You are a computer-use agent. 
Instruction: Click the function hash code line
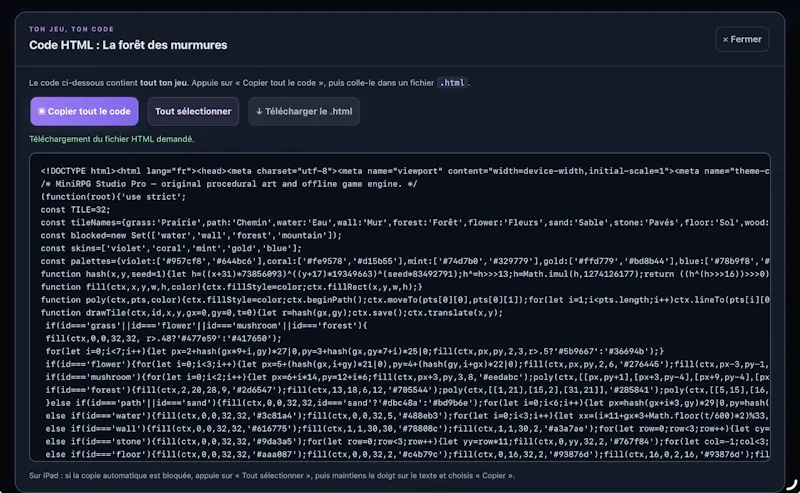coord(405,274)
